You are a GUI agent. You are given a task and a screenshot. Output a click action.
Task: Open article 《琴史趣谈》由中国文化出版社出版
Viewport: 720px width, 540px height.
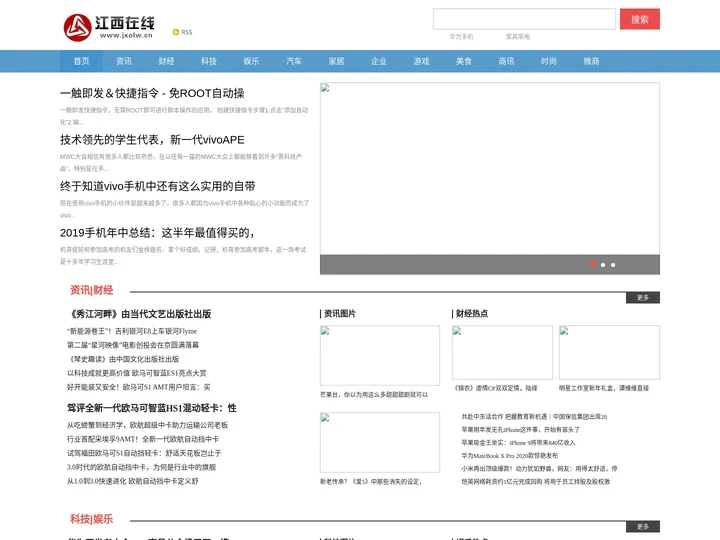click(123, 359)
